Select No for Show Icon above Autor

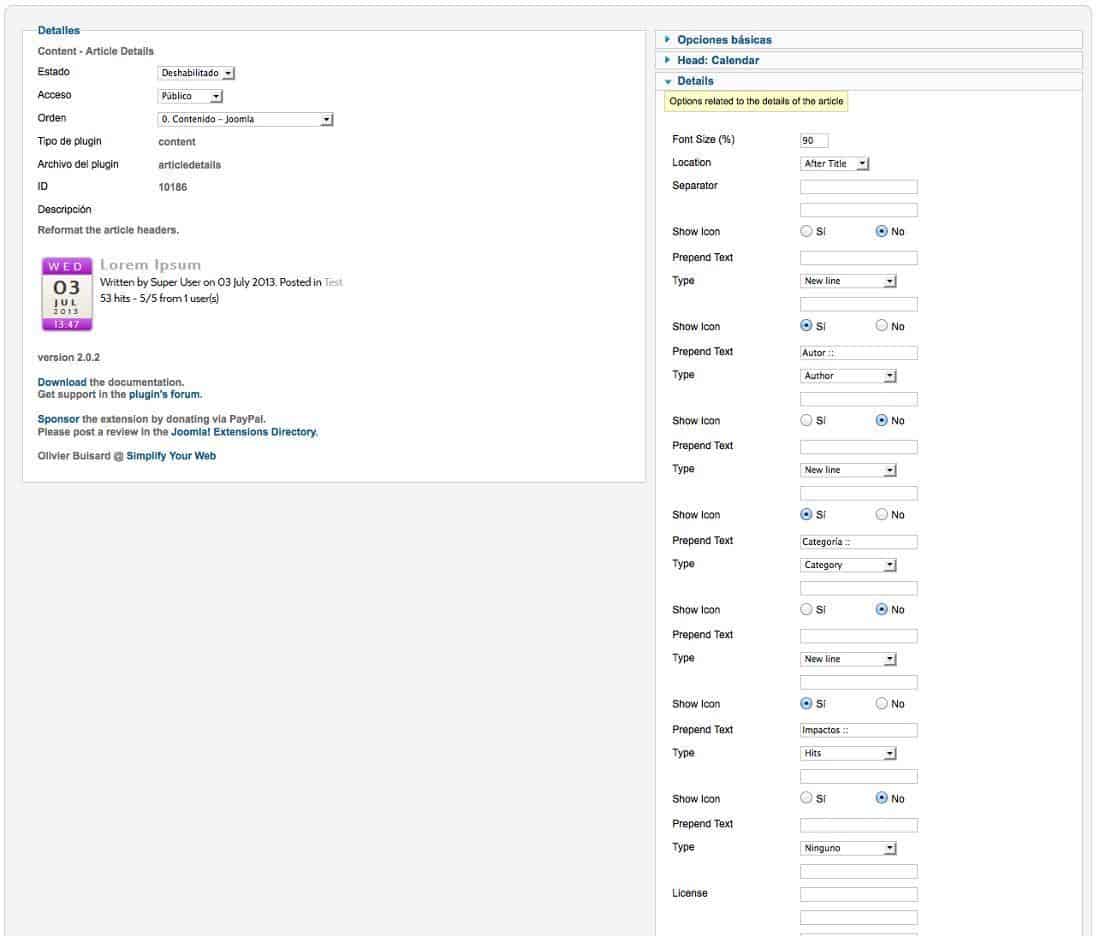tap(881, 326)
